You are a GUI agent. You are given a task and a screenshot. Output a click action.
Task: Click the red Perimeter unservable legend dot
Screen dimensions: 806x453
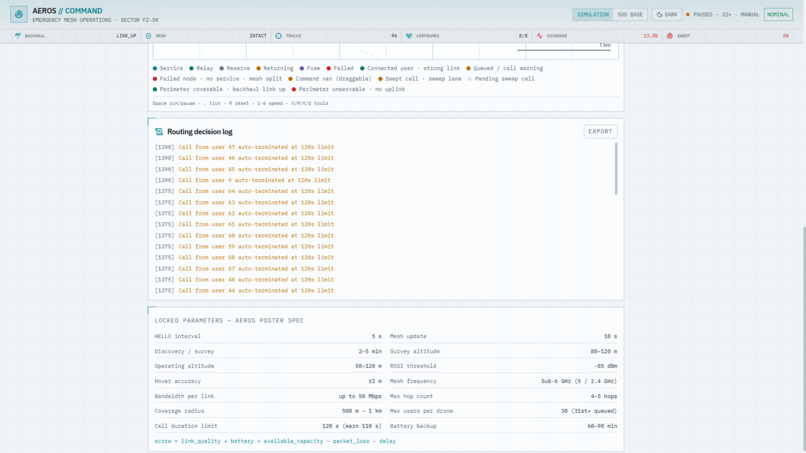[x=294, y=89]
